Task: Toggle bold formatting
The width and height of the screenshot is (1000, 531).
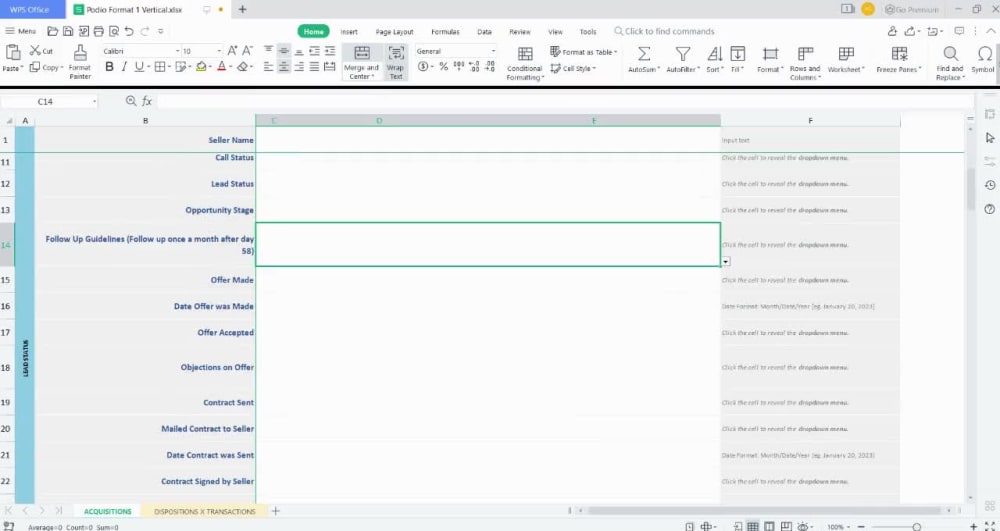Action: pyautogui.click(x=109, y=67)
